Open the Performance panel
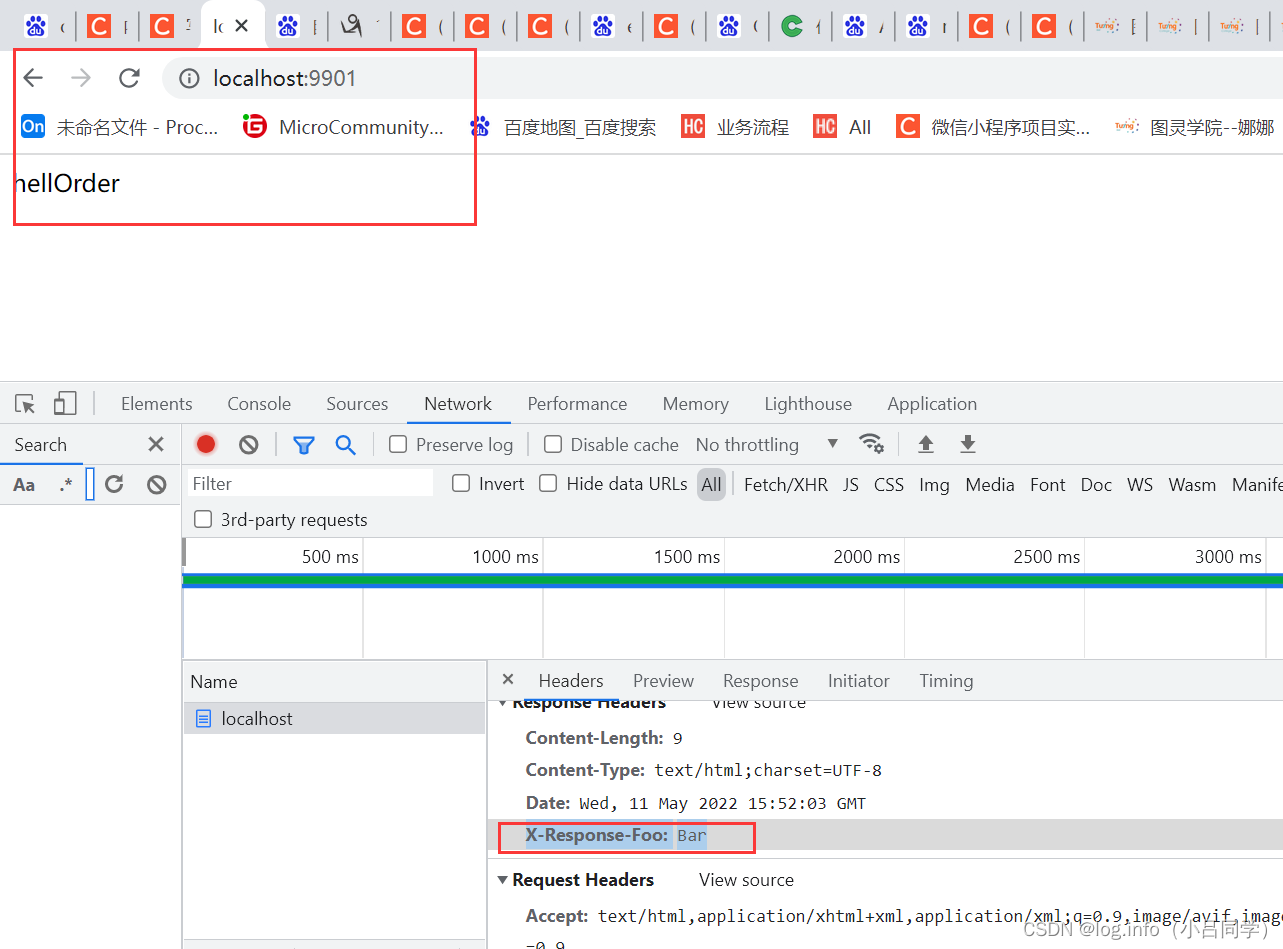Screen dimensions: 1283x949 [577, 404]
